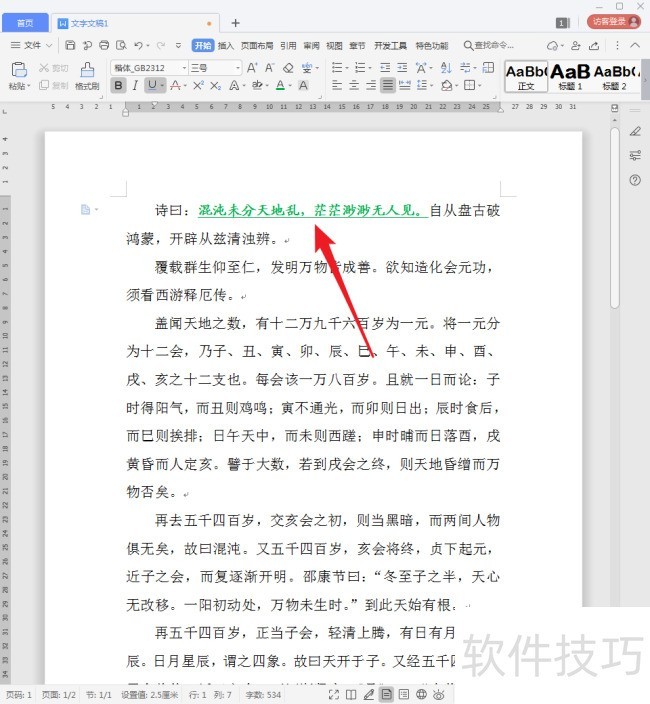Toggle justified alignment button

click(388, 85)
